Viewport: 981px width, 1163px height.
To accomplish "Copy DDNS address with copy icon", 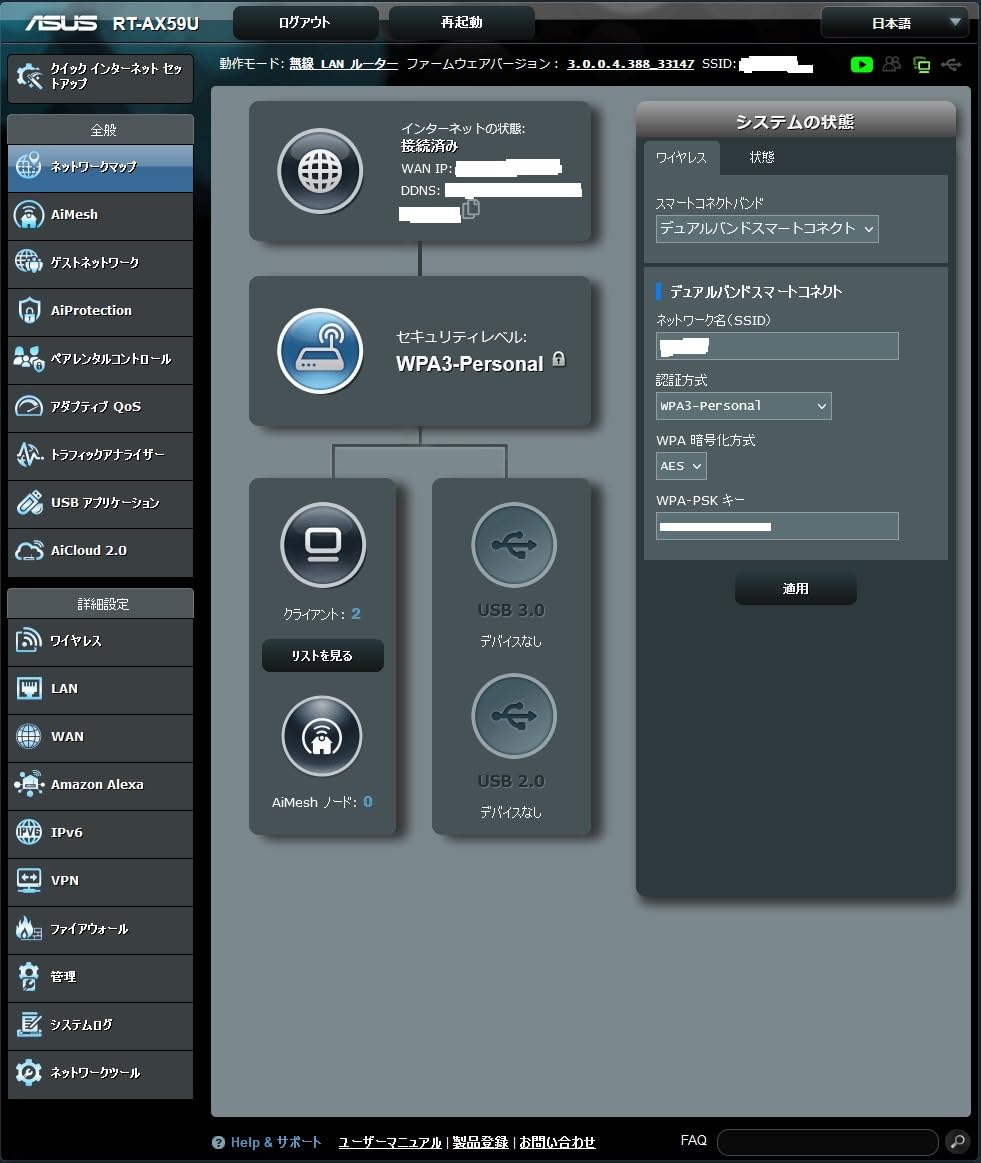I will click(x=471, y=209).
